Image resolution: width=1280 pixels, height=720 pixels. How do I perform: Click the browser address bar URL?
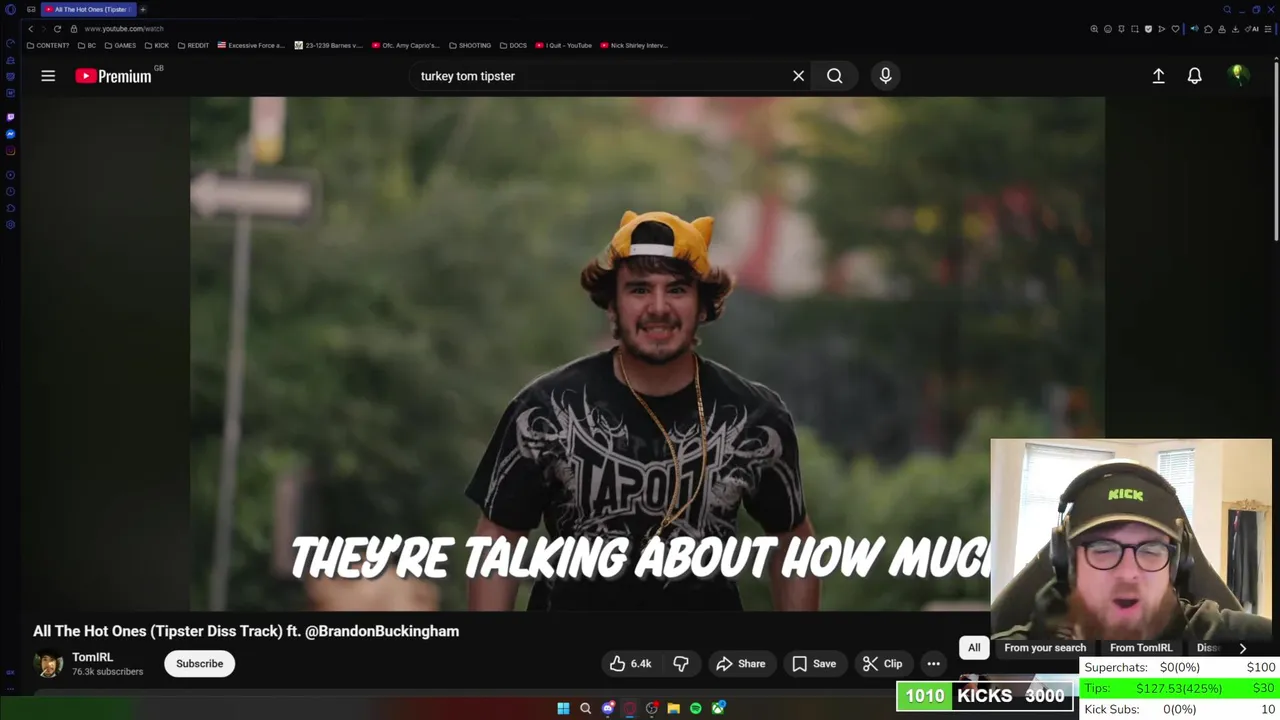click(124, 29)
